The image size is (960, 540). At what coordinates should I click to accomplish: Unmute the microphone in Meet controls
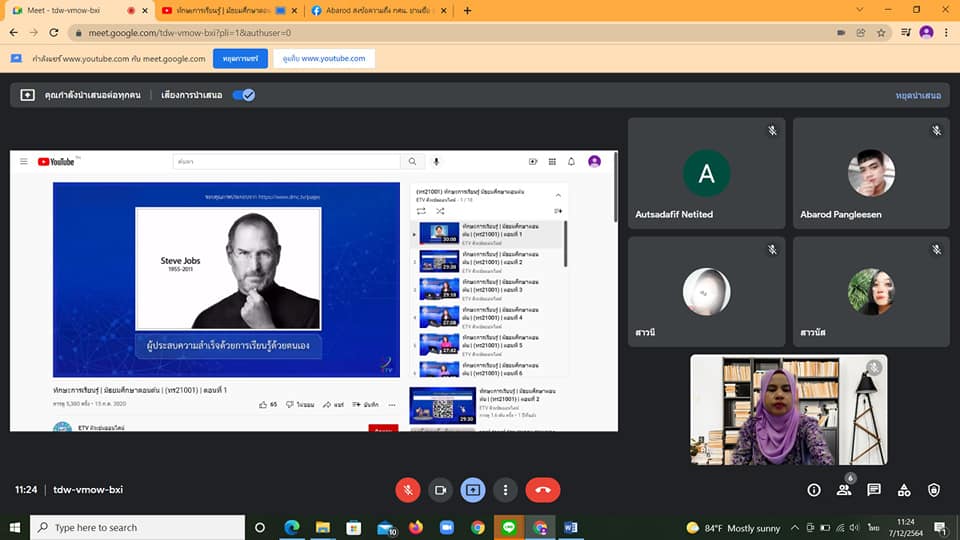pyautogui.click(x=407, y=490)
